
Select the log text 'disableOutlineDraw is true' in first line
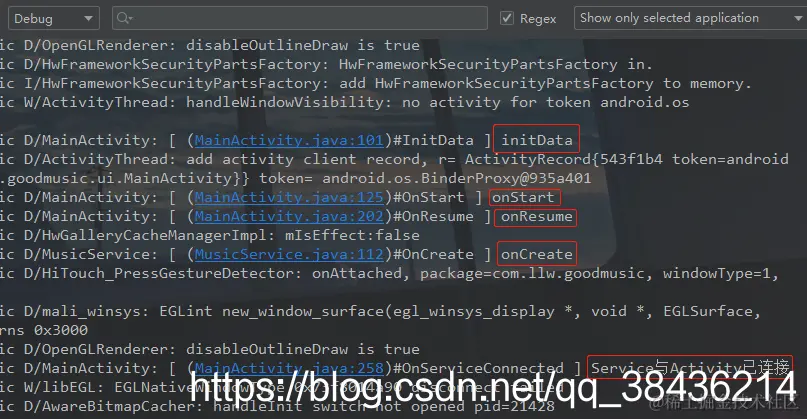click(303, 45)
